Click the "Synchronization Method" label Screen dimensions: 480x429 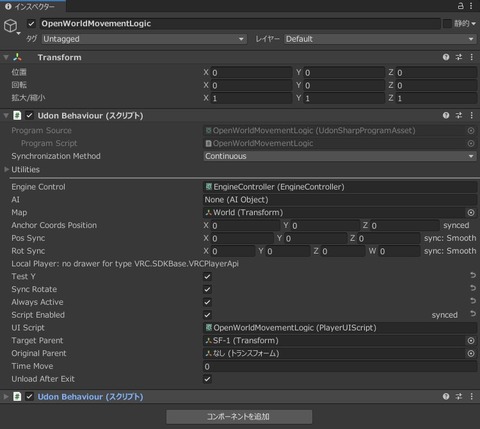56,156
